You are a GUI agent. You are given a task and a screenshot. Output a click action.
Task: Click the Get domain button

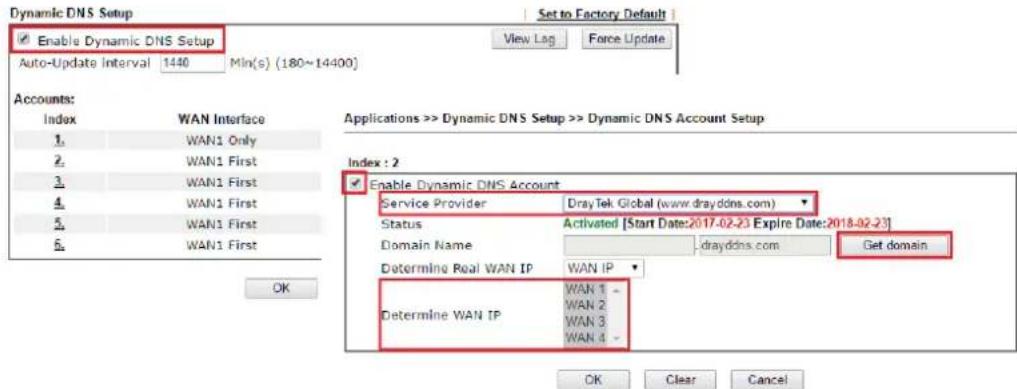pos(894,246)
